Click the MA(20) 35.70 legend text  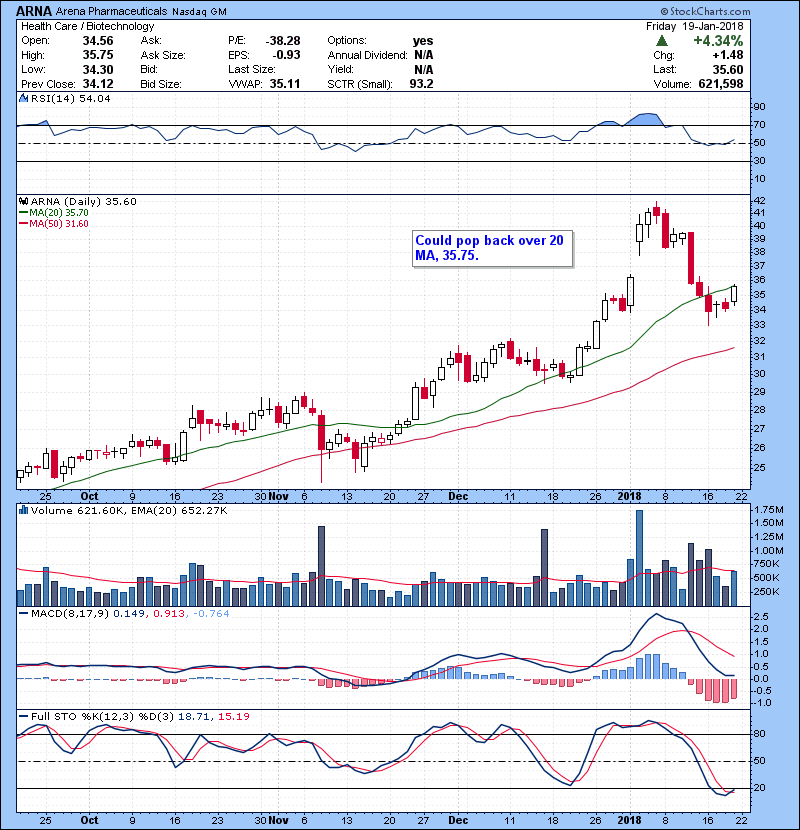point(59,213)
